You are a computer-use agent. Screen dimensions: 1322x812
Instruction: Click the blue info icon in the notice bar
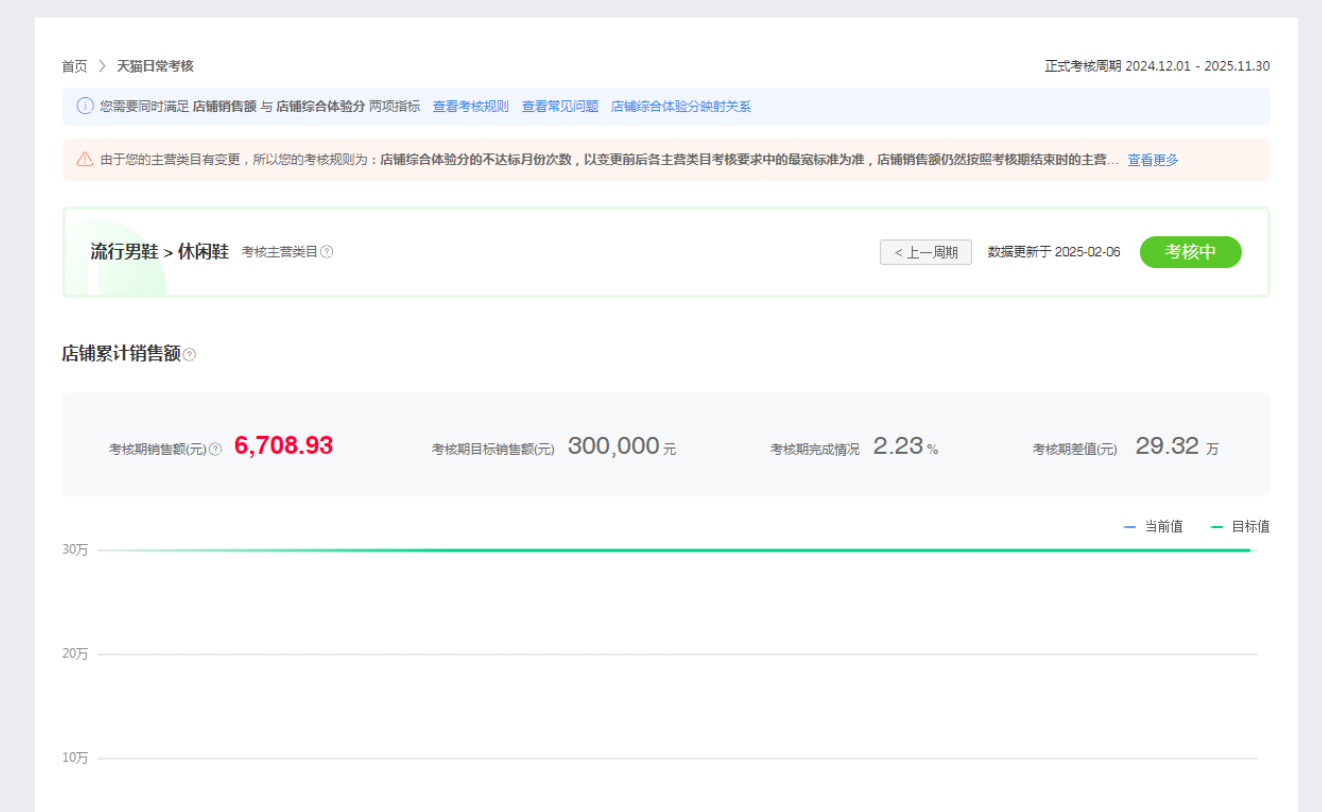pyautogui.click(x=85, y=106)
